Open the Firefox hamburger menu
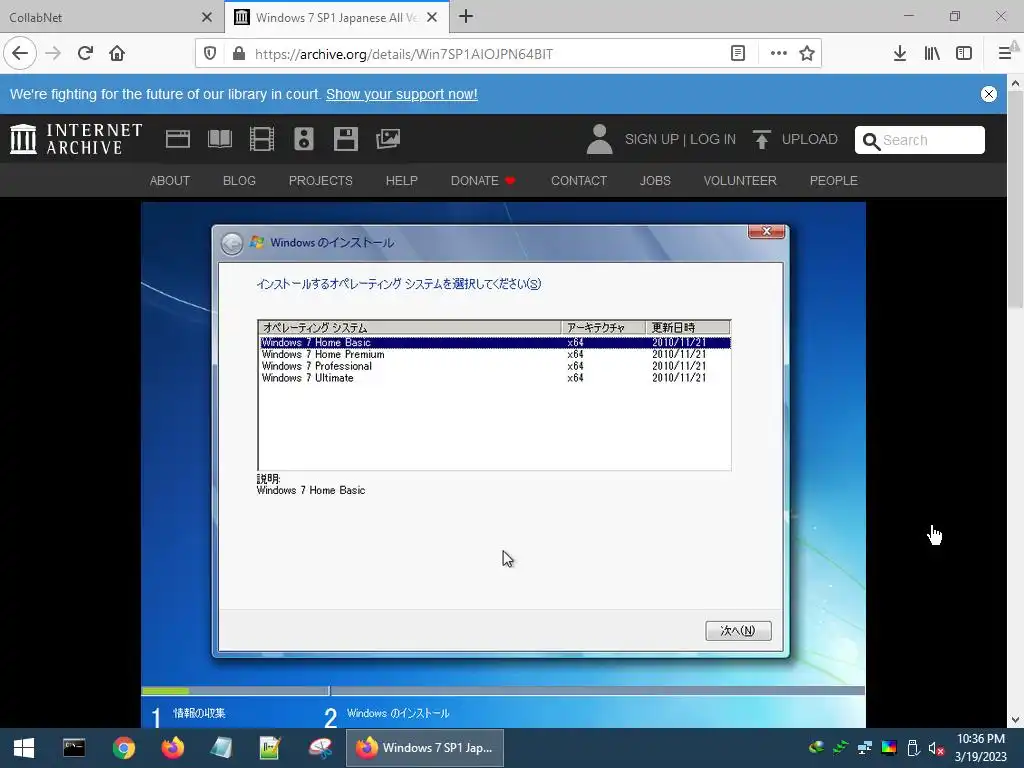The width and height of the screenshot is (1024, 768). pos(1005,54)
